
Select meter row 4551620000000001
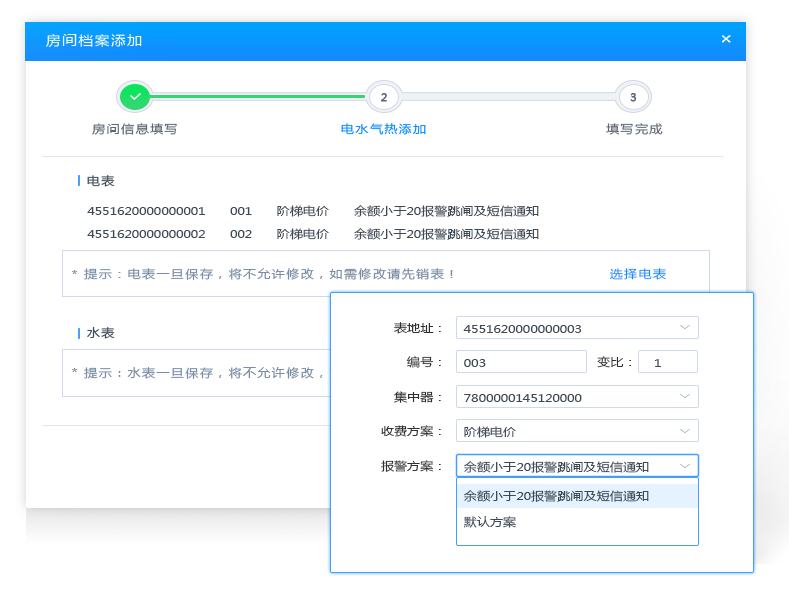point(146,211)
